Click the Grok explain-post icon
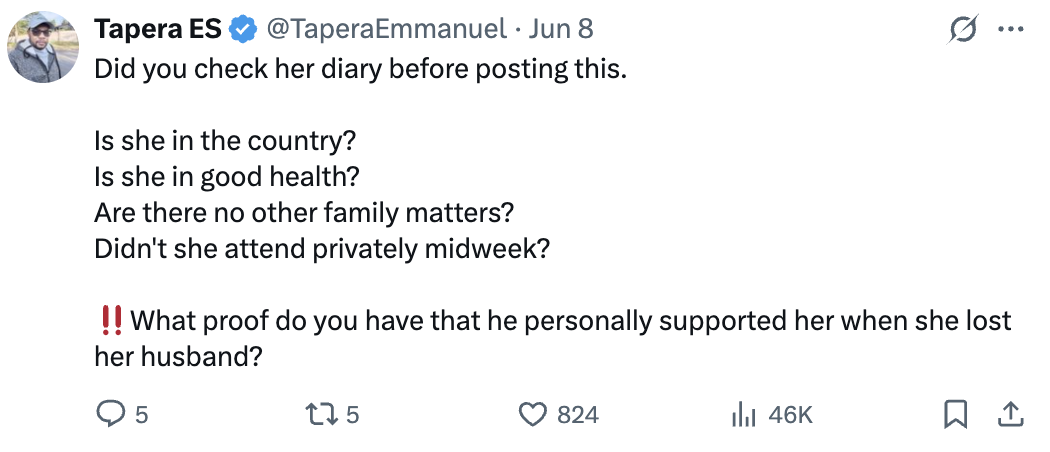The width and height of the screenshot is (1050, 452). click(963, 29)
